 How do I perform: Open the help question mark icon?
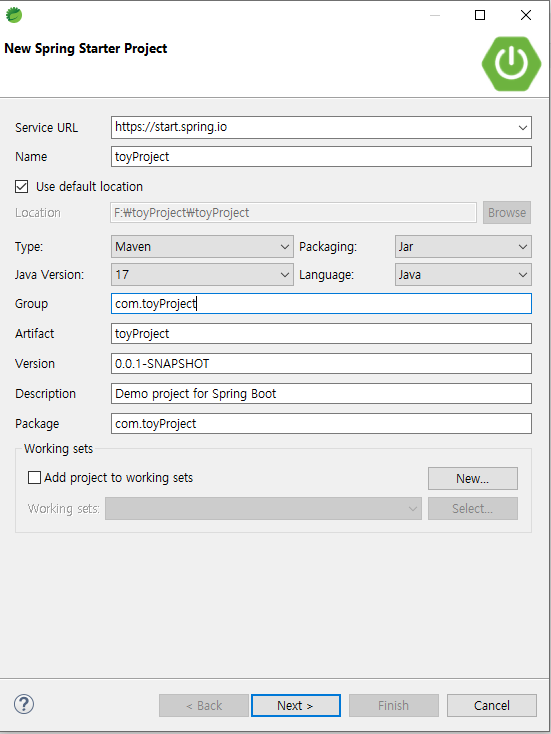24,704
